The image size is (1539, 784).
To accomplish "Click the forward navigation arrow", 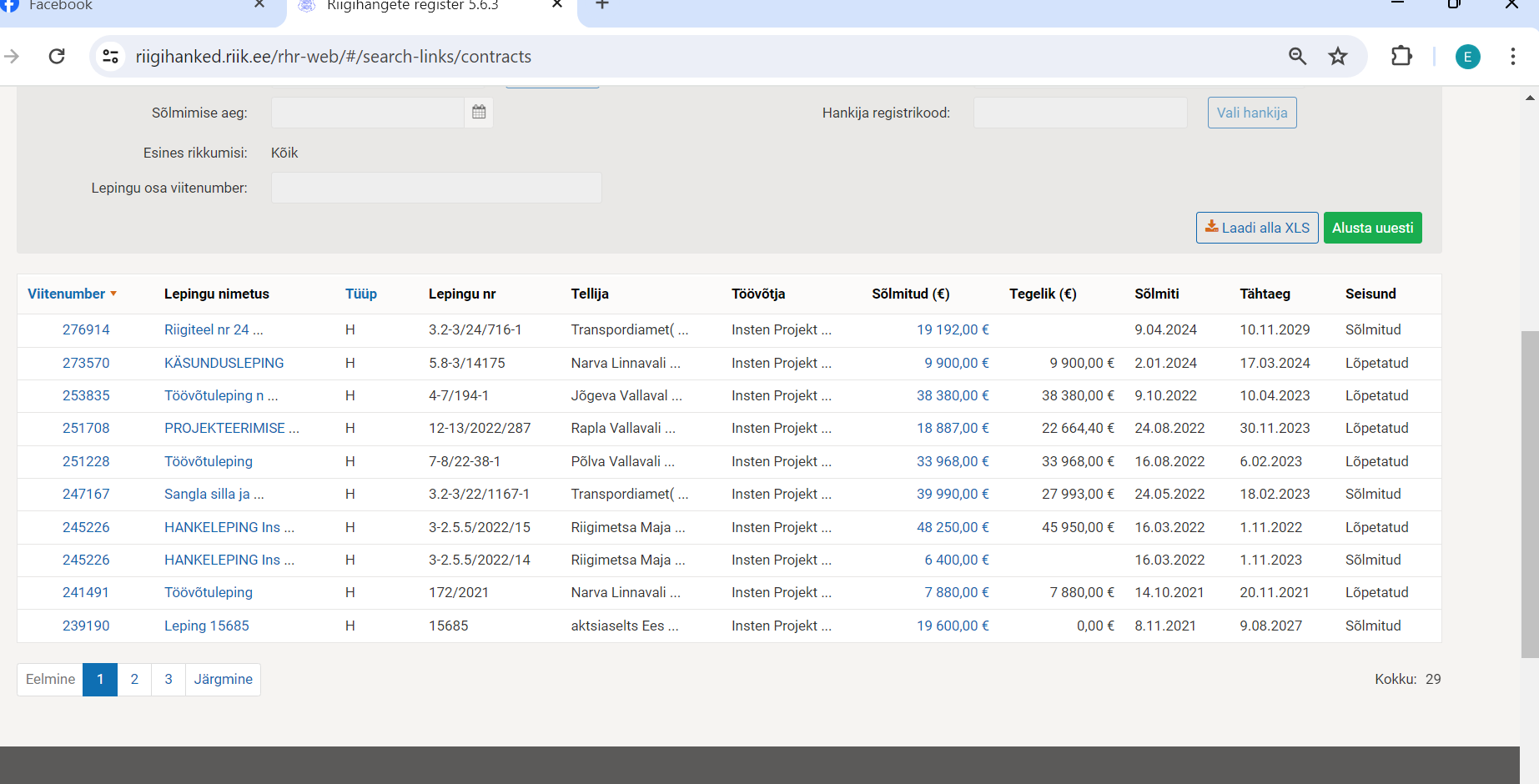I will (12, 56).
